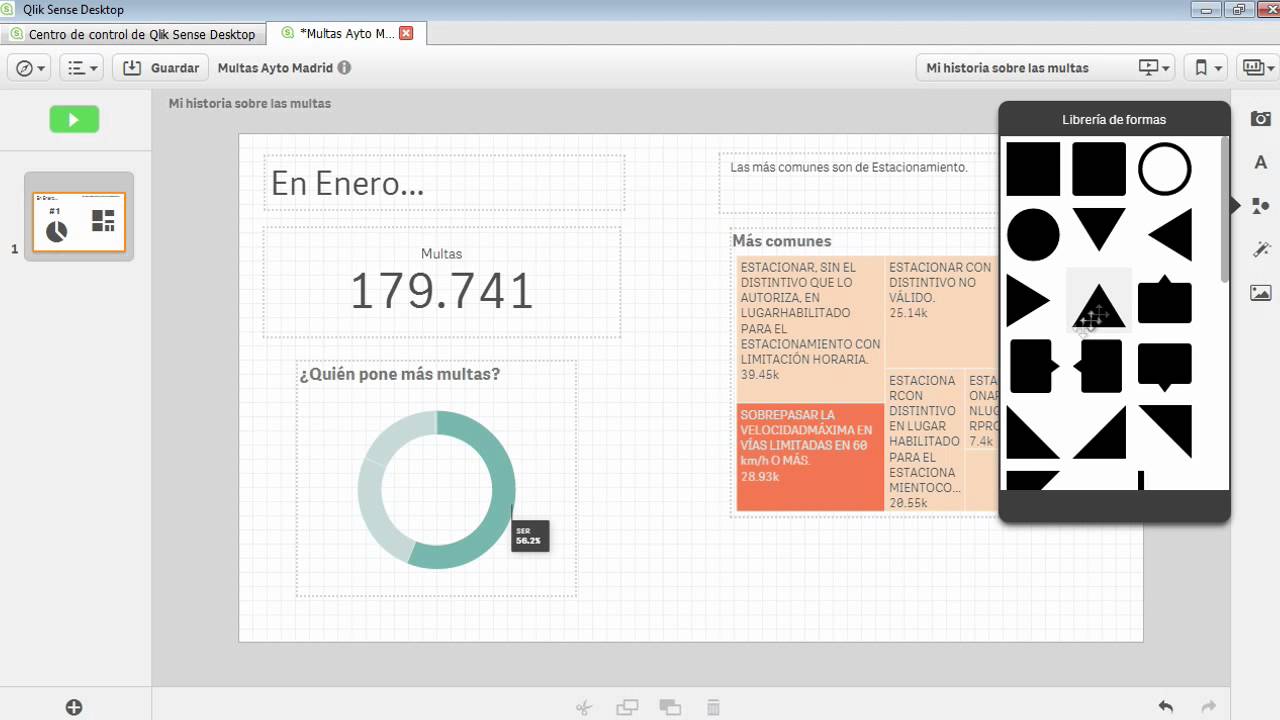1280x720 pixels.
Task: Select the callout box with top pointer
Action: pos(1165,299)
